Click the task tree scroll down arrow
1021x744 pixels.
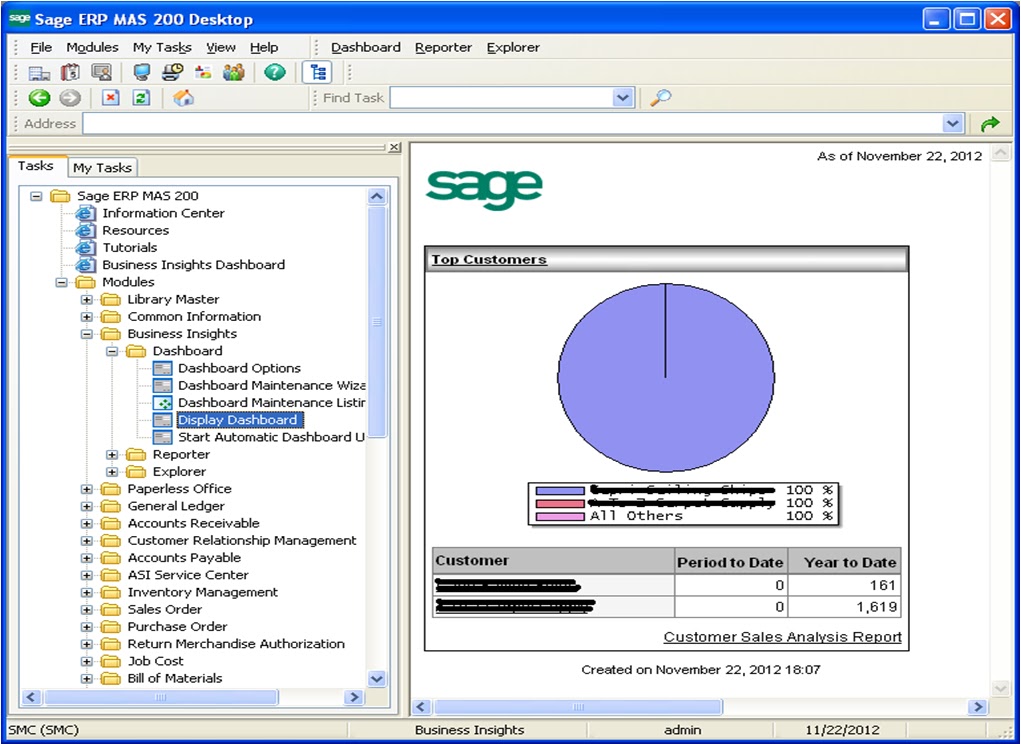[x=377, y=679]
